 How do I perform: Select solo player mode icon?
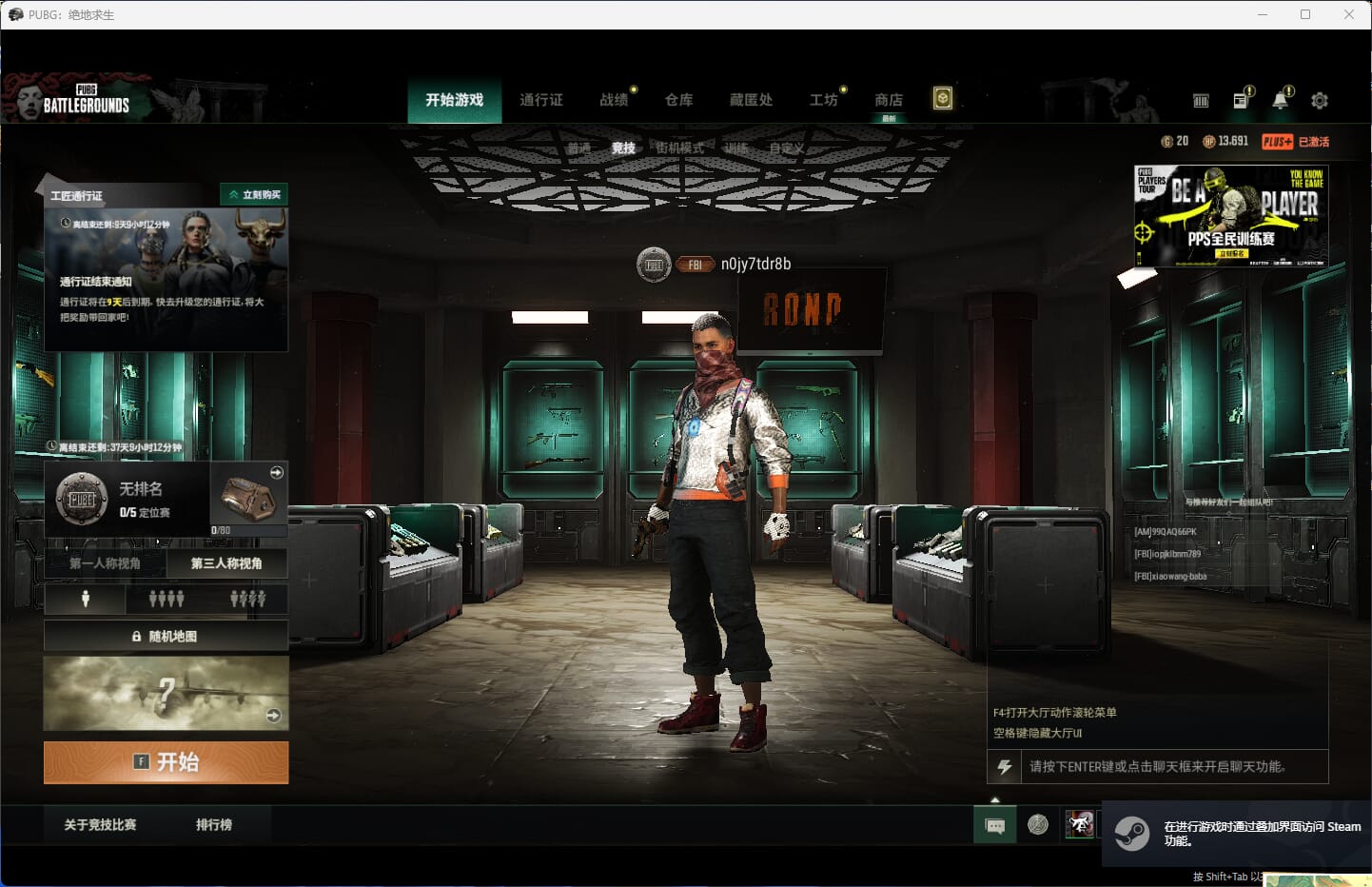[x=85, y=599]
